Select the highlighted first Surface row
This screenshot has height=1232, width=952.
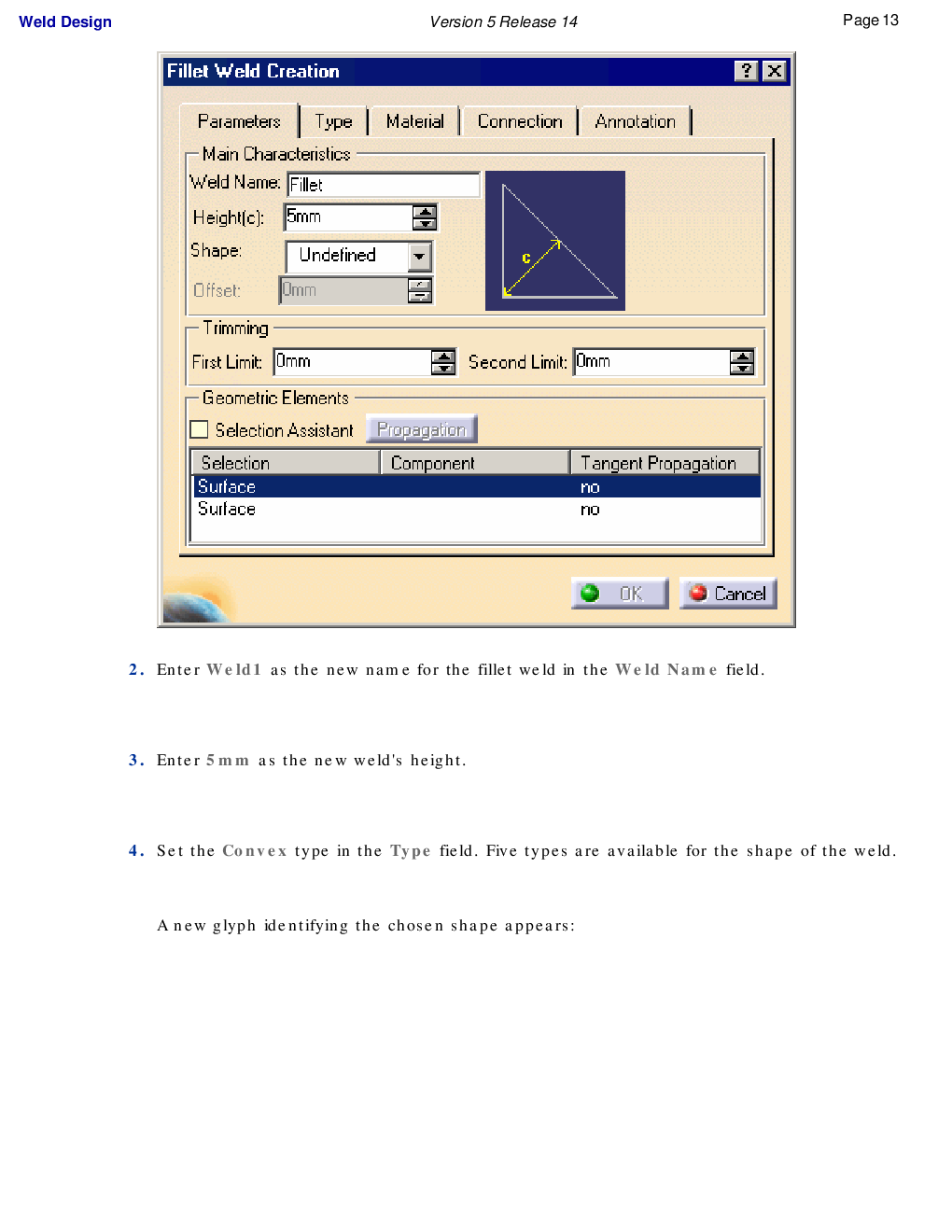point(476,487)
